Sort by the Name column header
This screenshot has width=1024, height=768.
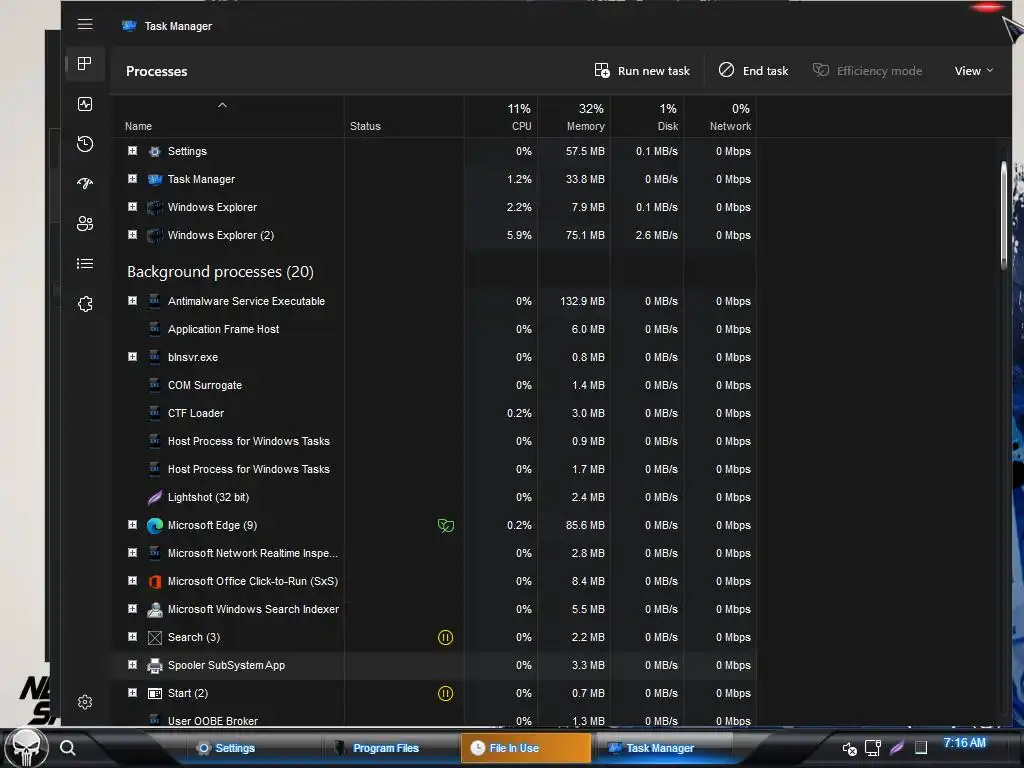pos(228,117)
